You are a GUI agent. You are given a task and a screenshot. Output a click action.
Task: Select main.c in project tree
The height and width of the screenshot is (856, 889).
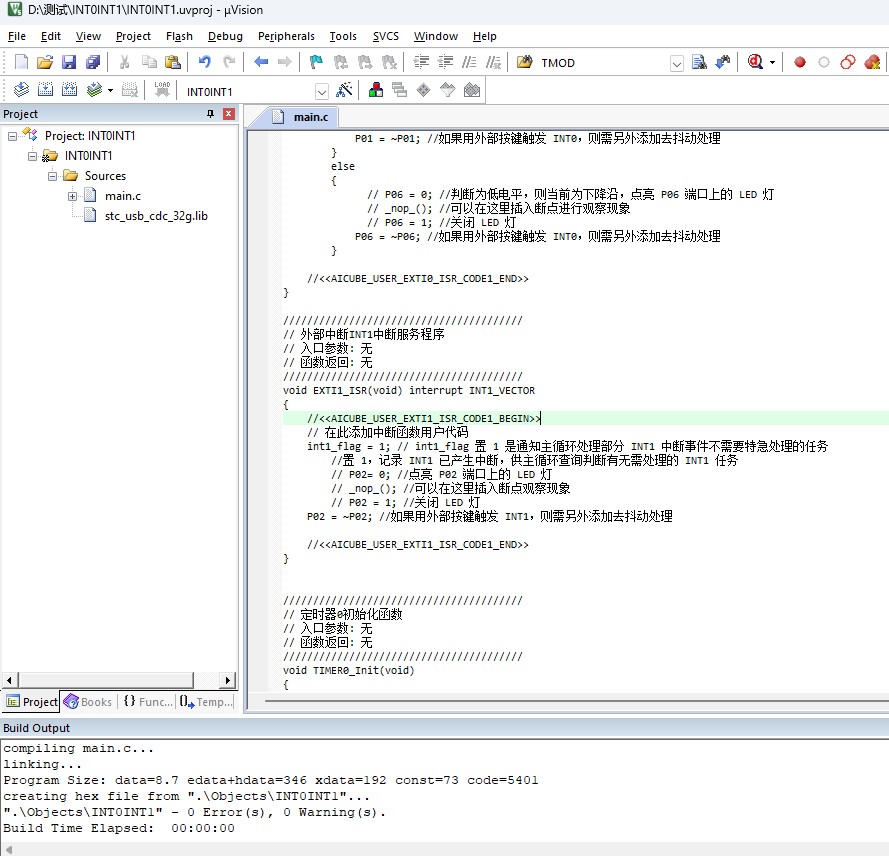tap(122, 196)
